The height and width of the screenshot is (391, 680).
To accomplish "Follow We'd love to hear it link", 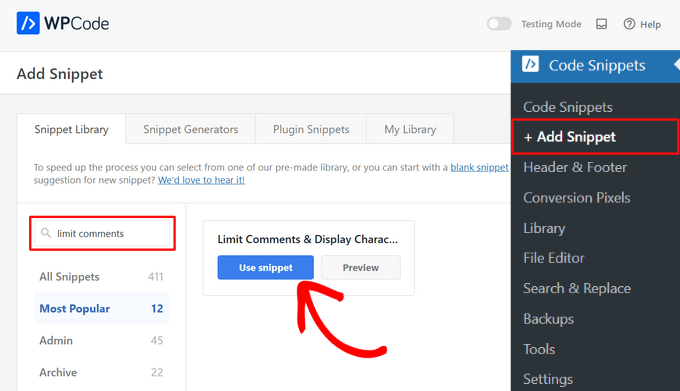I will tap(201, 180).
